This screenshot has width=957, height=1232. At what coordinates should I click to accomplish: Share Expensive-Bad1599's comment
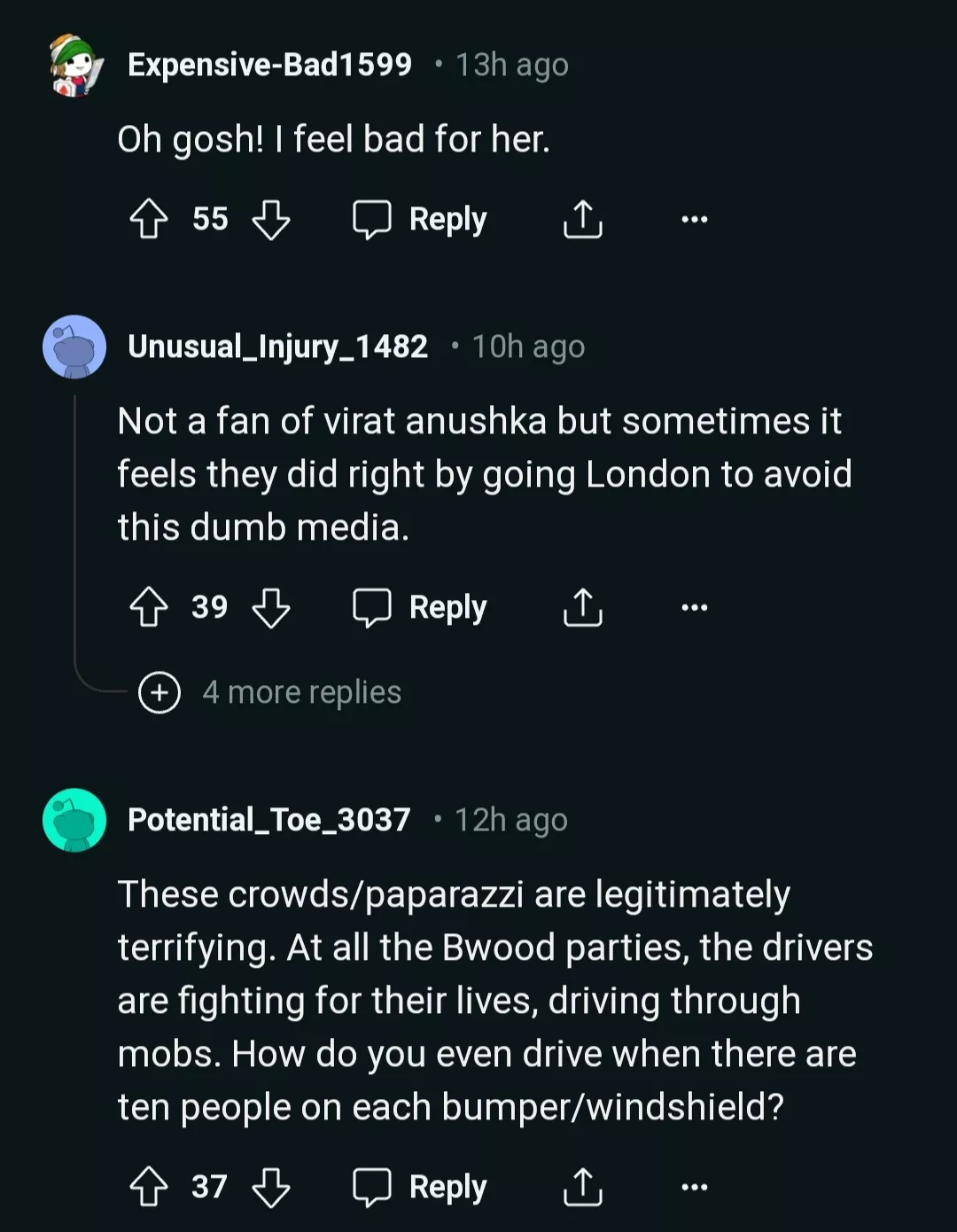pyautogui.click(x=582, y=219)
